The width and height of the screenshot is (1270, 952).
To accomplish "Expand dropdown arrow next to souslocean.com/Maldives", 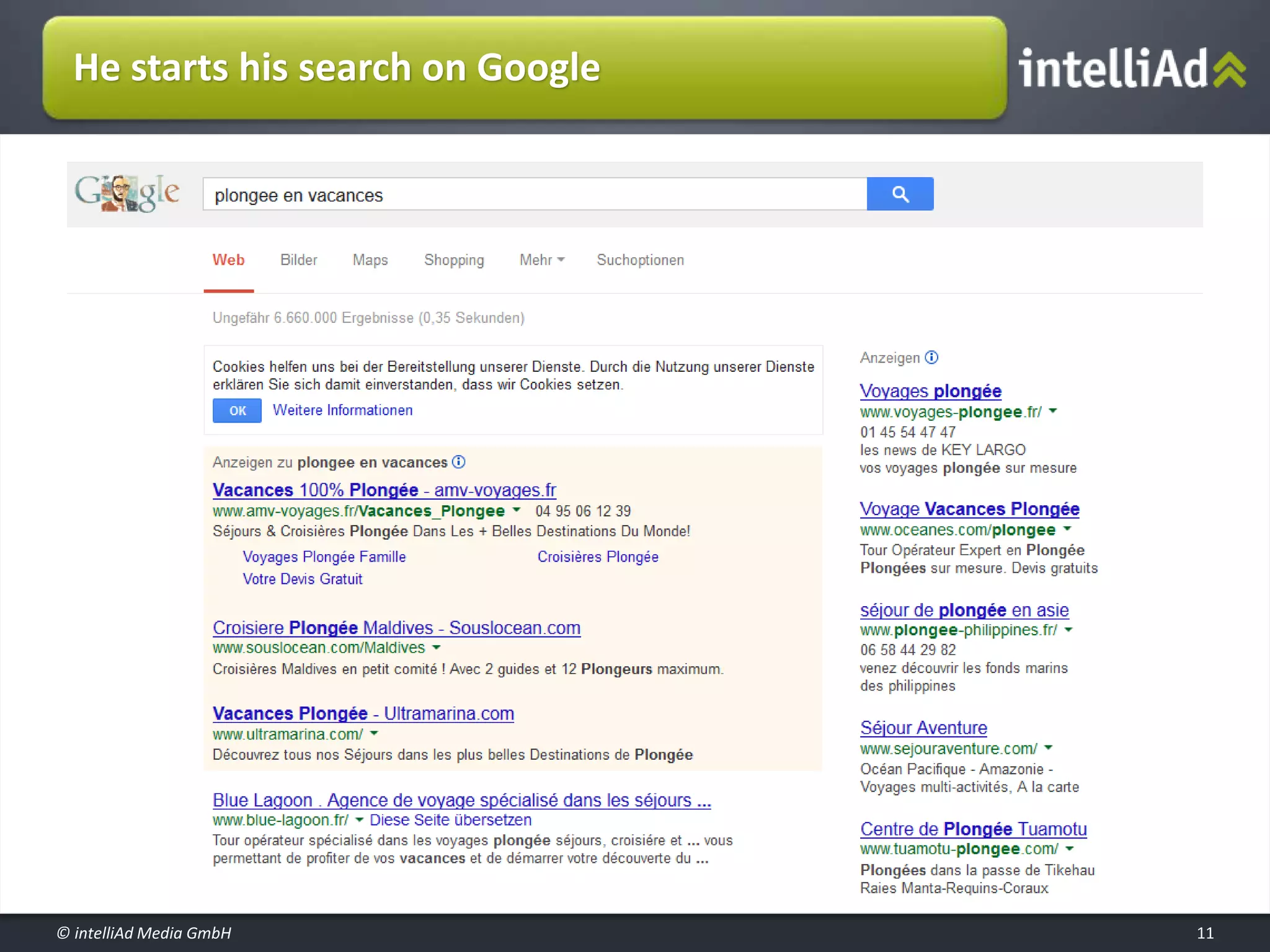I will [x=437, y=647].
